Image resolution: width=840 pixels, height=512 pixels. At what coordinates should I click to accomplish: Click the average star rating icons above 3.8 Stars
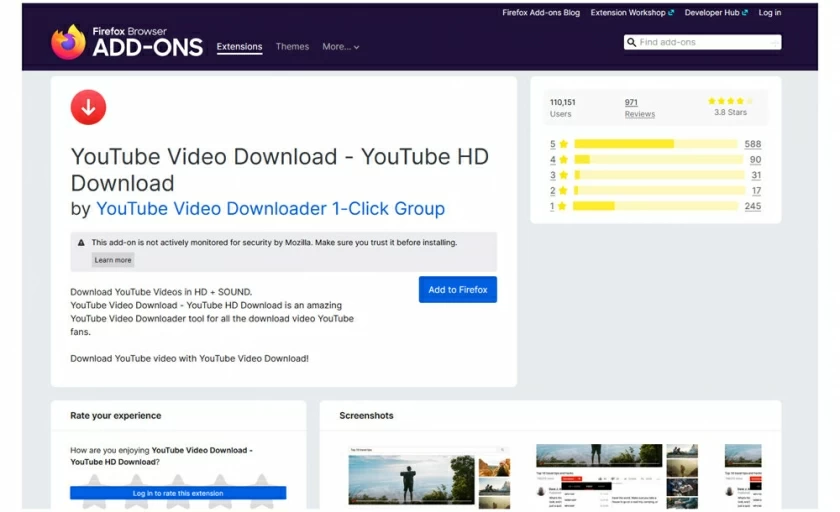(730, 101)
